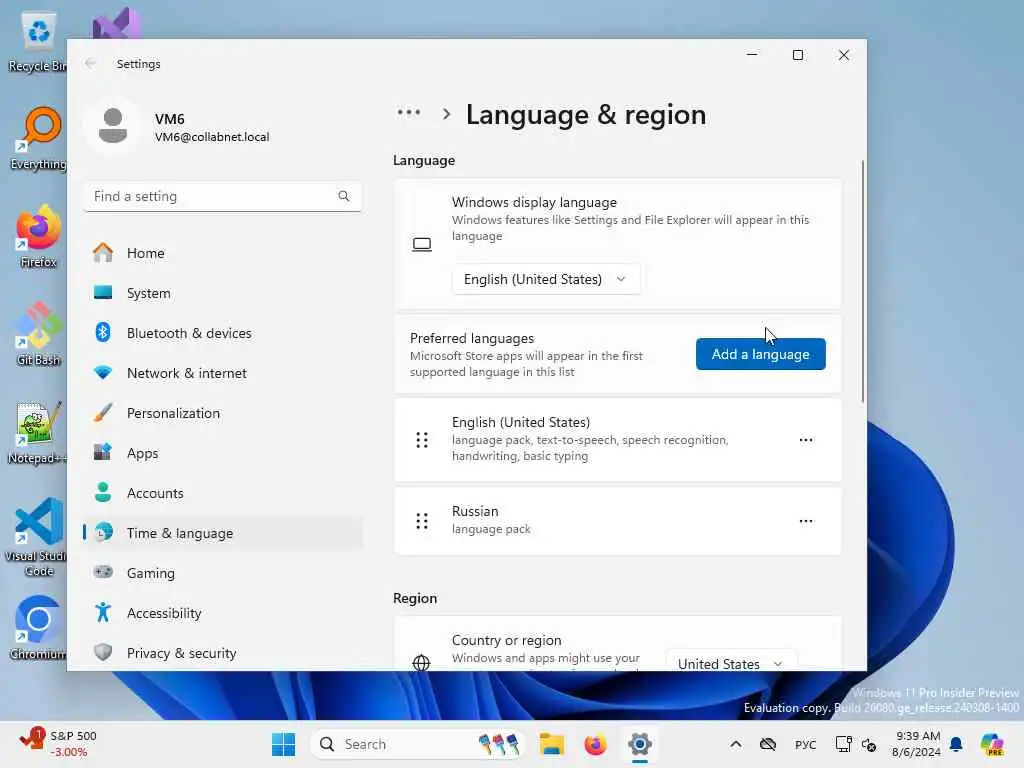Click the search magnifier in Find a setting
This screenshot has height=768, width=1024.
(x=344, y=196)
